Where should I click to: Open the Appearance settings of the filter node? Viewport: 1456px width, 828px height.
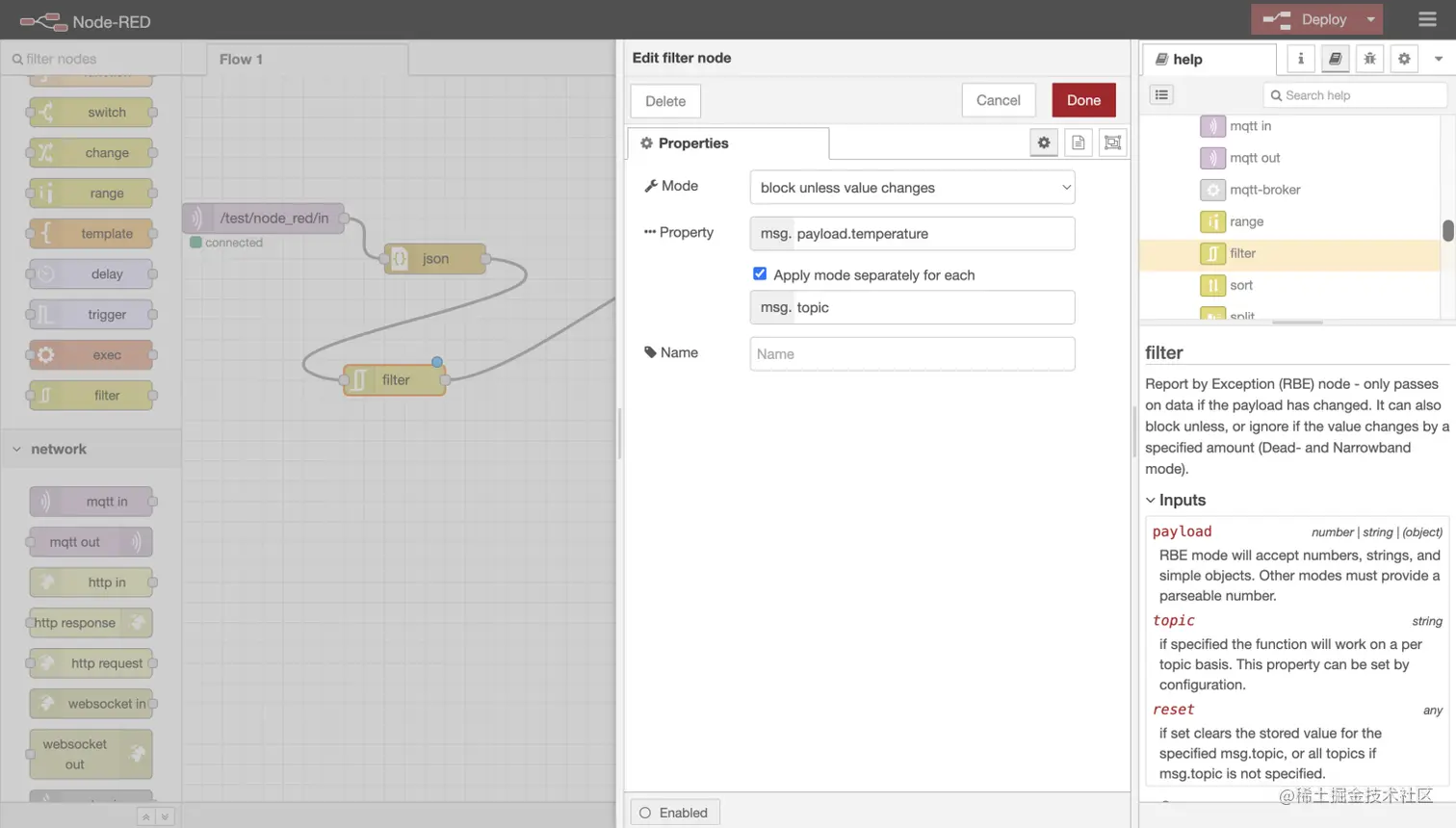tap(1112, 142)
